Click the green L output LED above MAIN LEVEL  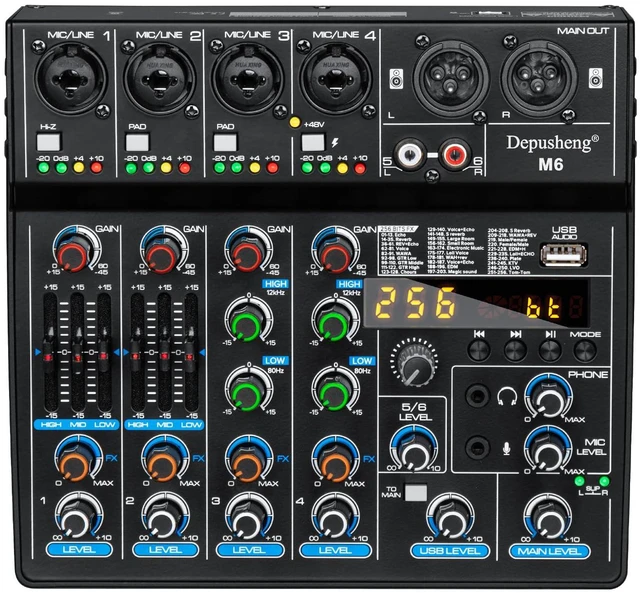[579, 481]
